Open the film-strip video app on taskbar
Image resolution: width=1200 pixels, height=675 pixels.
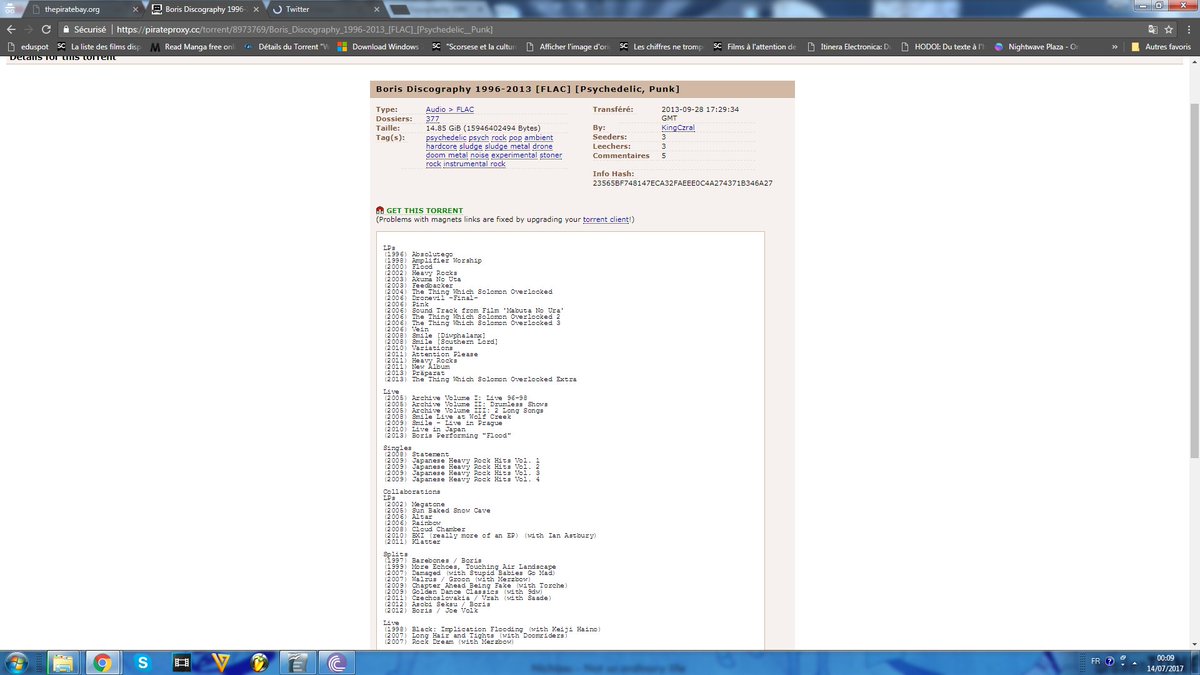pyautogui.click(x=181, y=662)
